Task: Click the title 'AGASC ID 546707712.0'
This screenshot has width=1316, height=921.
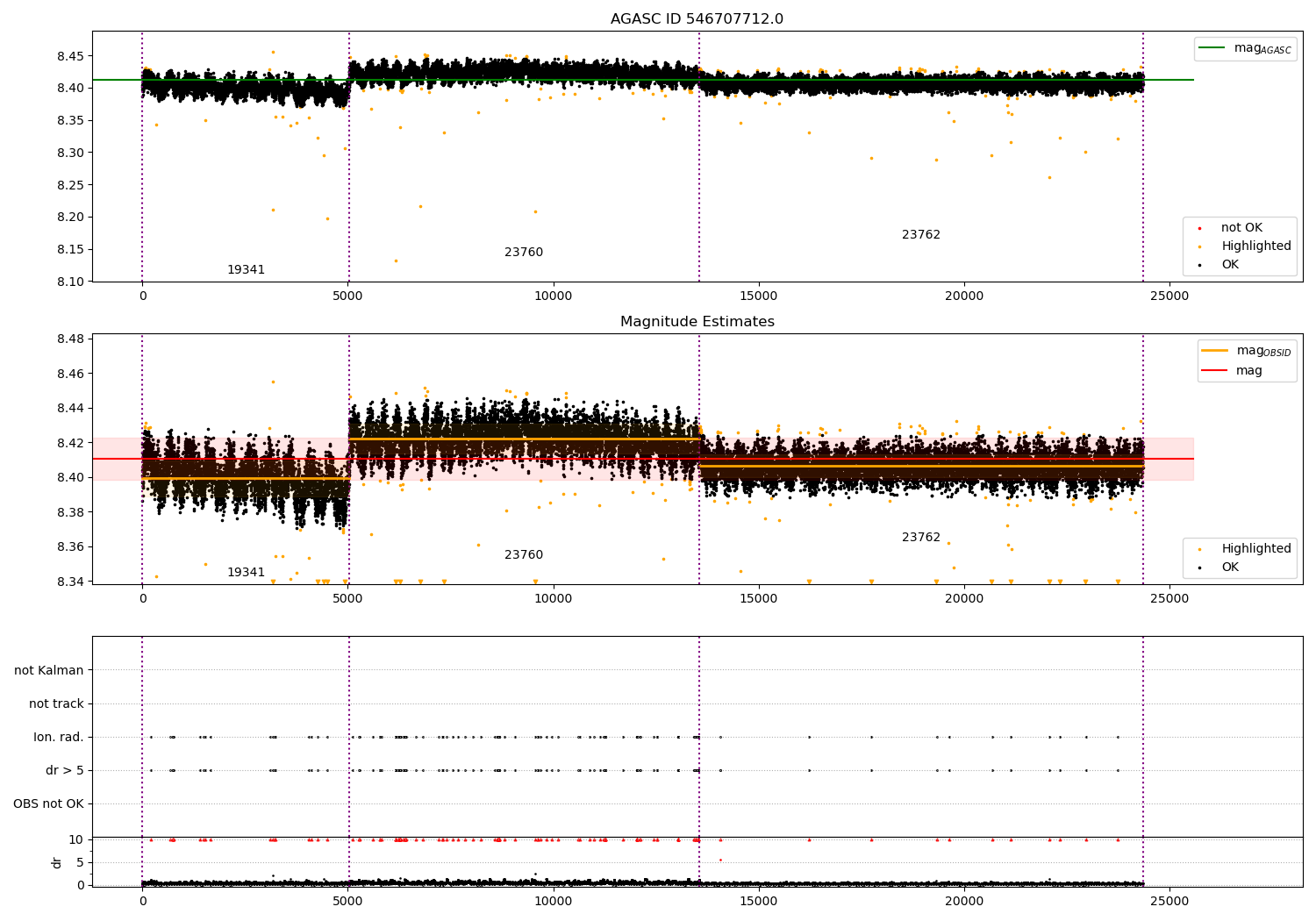Action: tap(697, 19)
